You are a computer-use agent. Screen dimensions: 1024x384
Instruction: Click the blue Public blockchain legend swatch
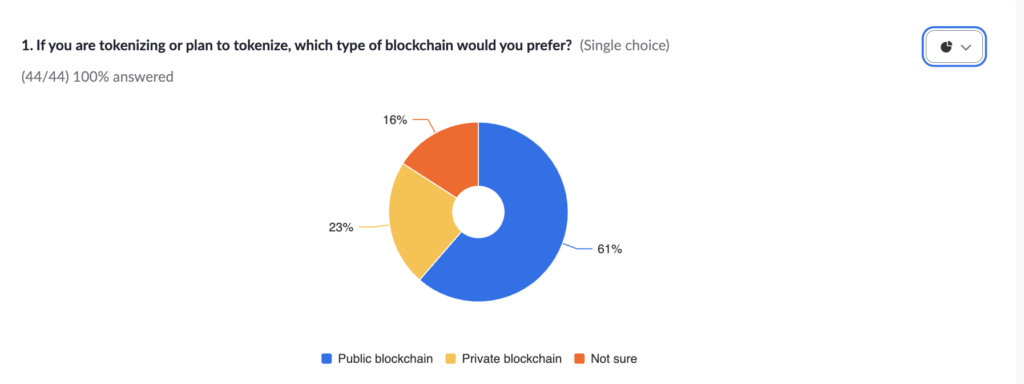click(x=327, y=359)
